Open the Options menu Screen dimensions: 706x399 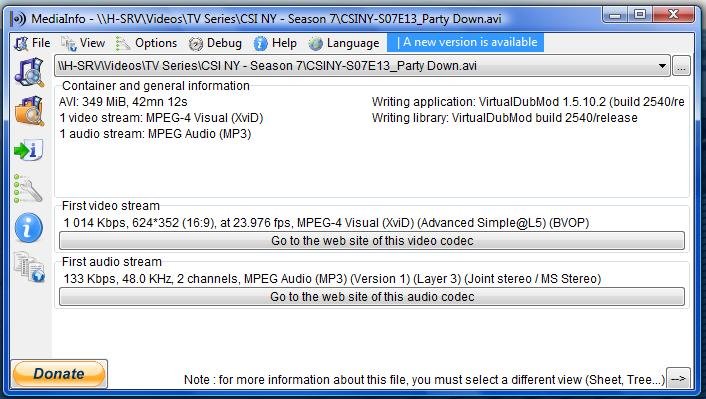click(146, 43)
